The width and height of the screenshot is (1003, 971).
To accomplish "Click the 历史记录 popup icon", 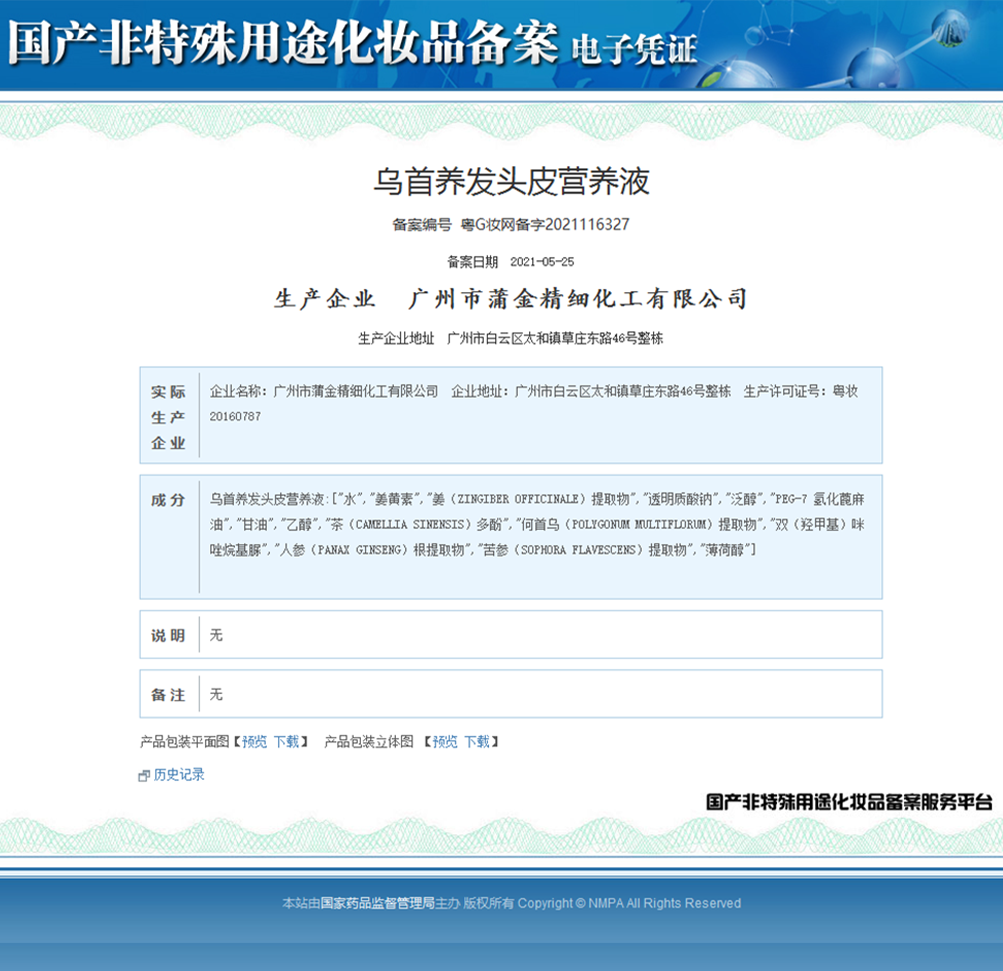I will [x=144, y=776].
